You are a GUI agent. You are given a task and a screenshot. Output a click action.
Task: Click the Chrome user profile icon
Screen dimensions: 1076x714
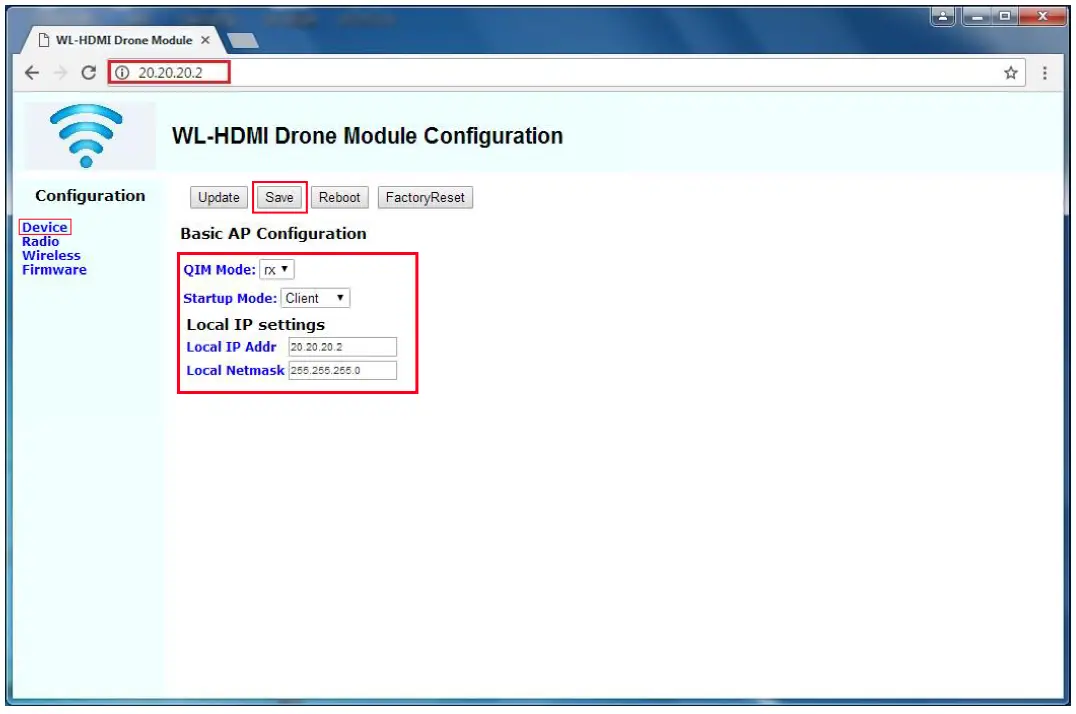943,16
